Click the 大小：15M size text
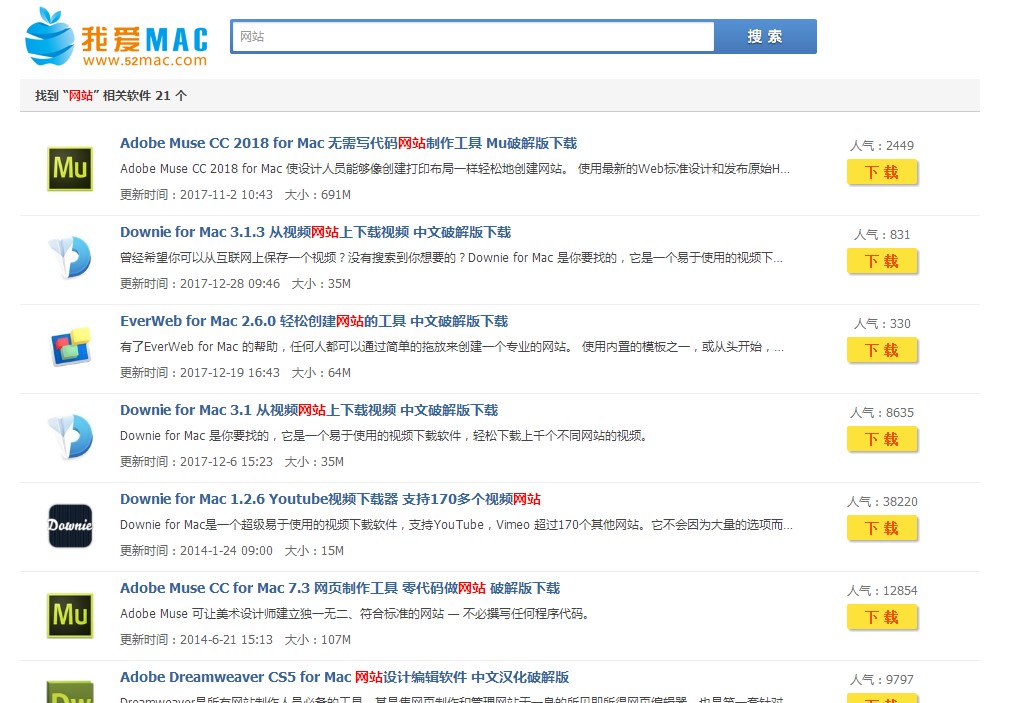 315,551
